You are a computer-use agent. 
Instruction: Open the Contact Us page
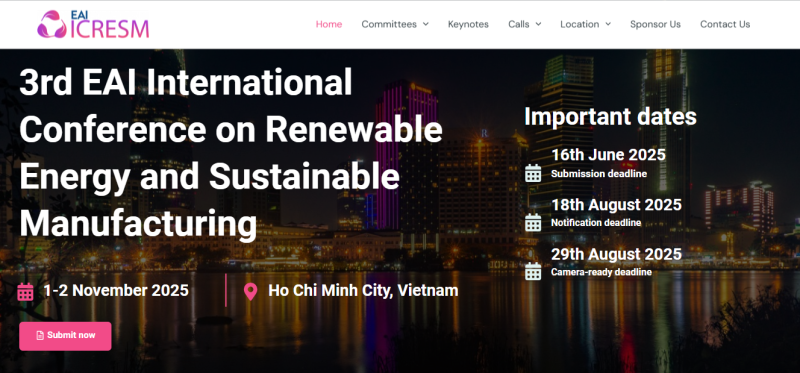725,24
